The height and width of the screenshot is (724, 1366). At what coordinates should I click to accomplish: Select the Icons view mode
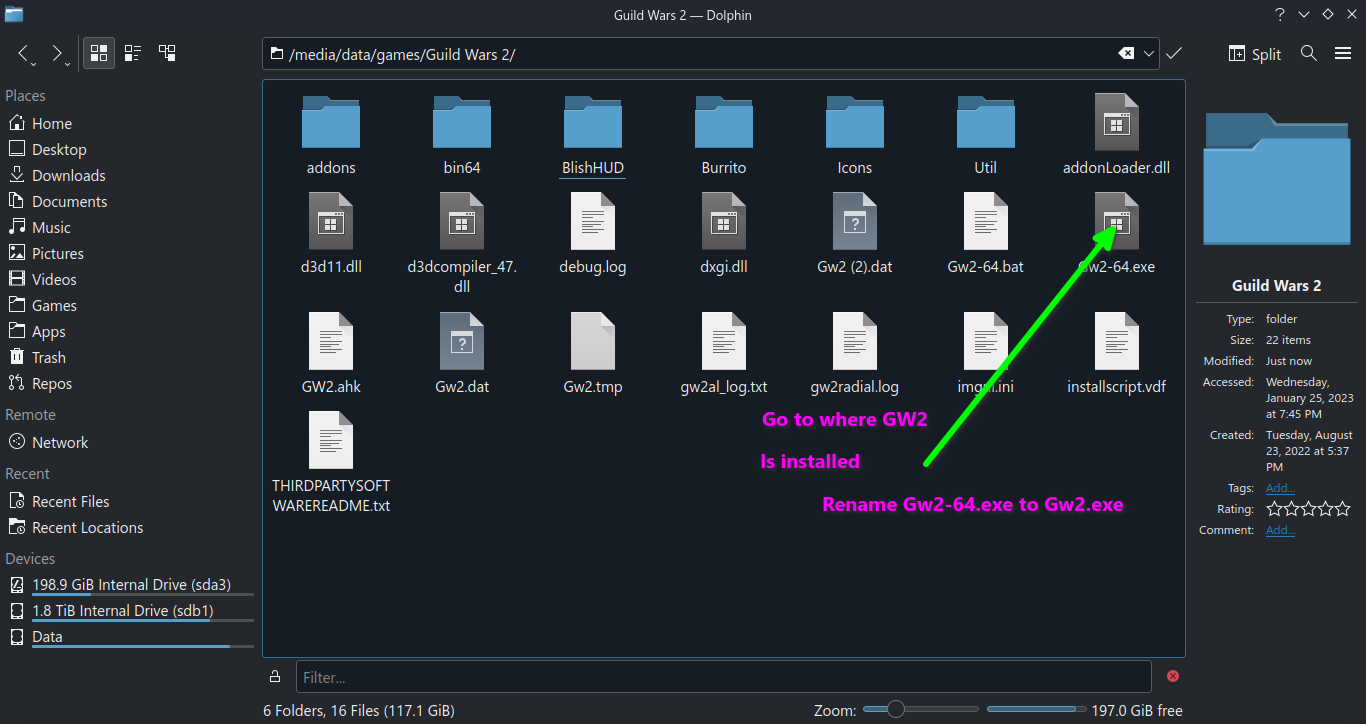click(98, 53)
